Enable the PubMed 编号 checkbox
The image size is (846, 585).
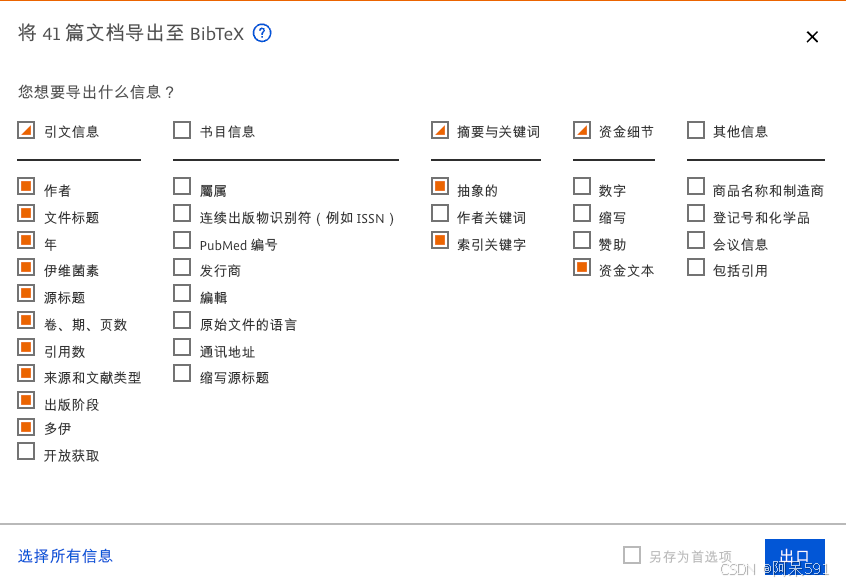tap(182, 241)
